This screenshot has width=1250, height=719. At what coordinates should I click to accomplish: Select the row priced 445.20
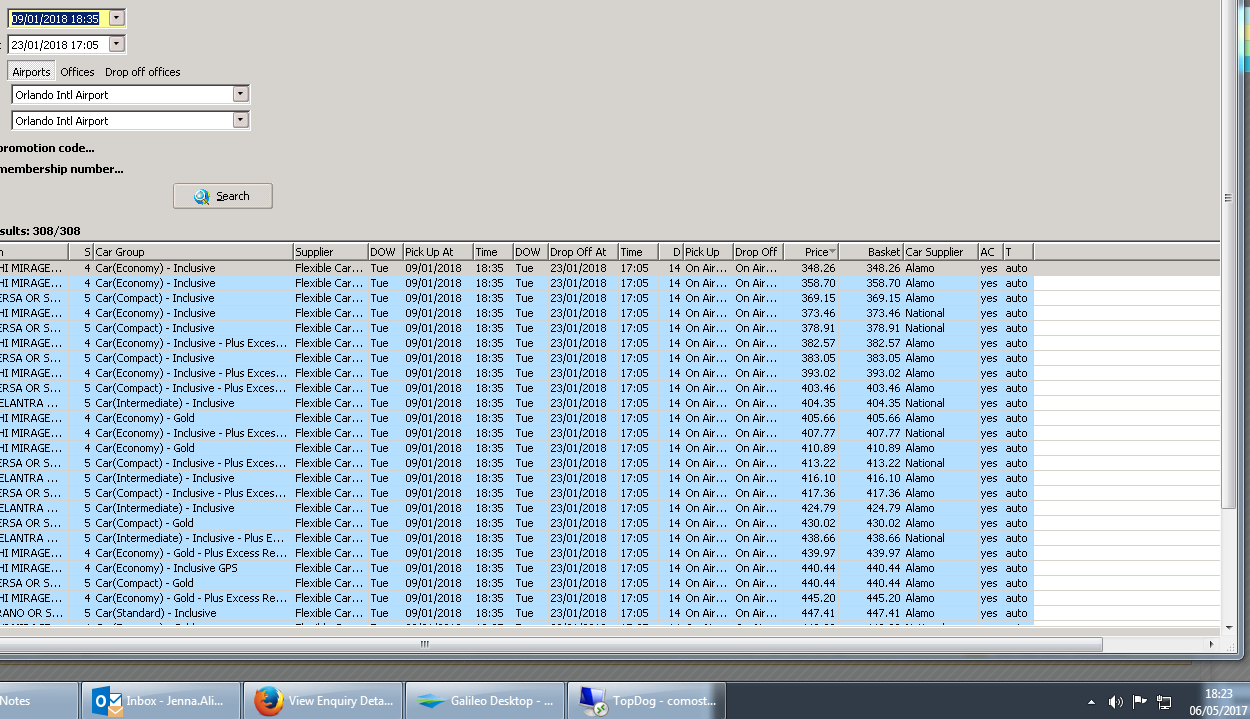pyautogui.click(x=516, y=598)
